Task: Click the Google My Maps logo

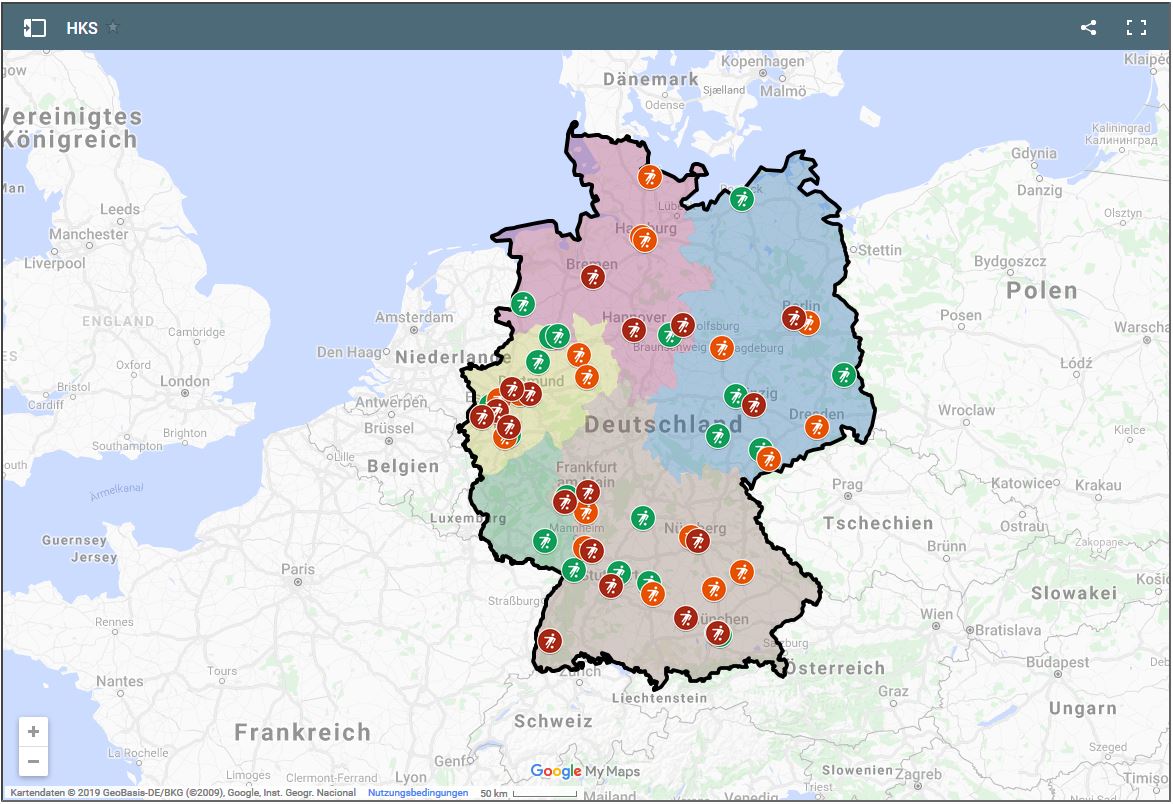Action: pos(585,771)
